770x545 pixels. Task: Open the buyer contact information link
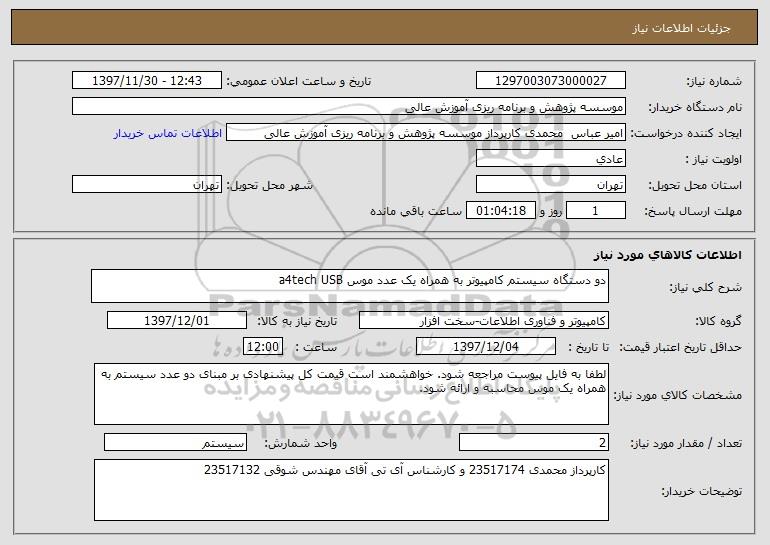pyautogui.click(x=168, y=133)
